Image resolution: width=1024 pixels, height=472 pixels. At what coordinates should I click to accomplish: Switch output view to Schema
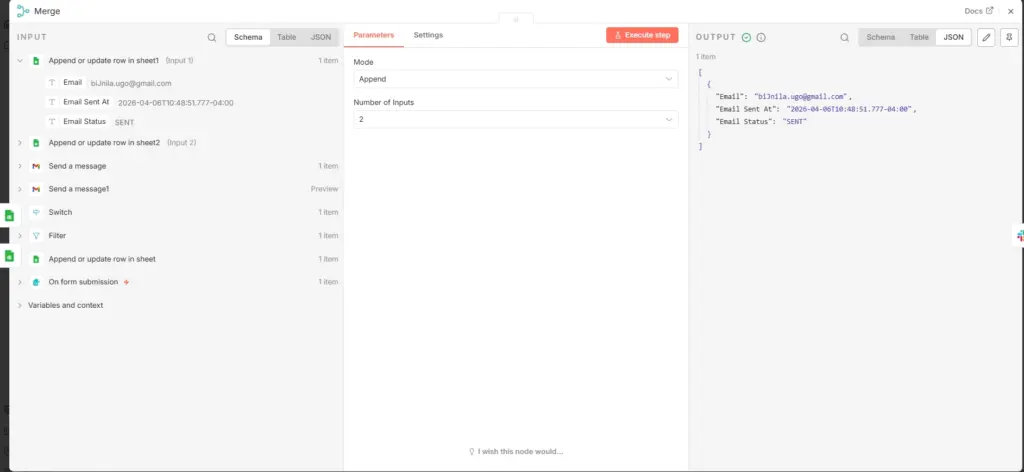pyautogui.click(x=880, y=37)
